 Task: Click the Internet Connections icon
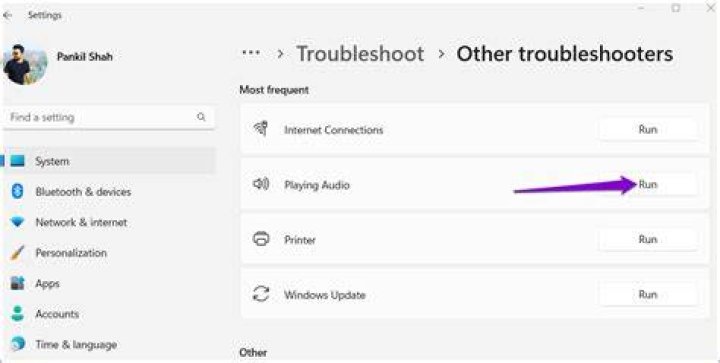coord(261,129)
